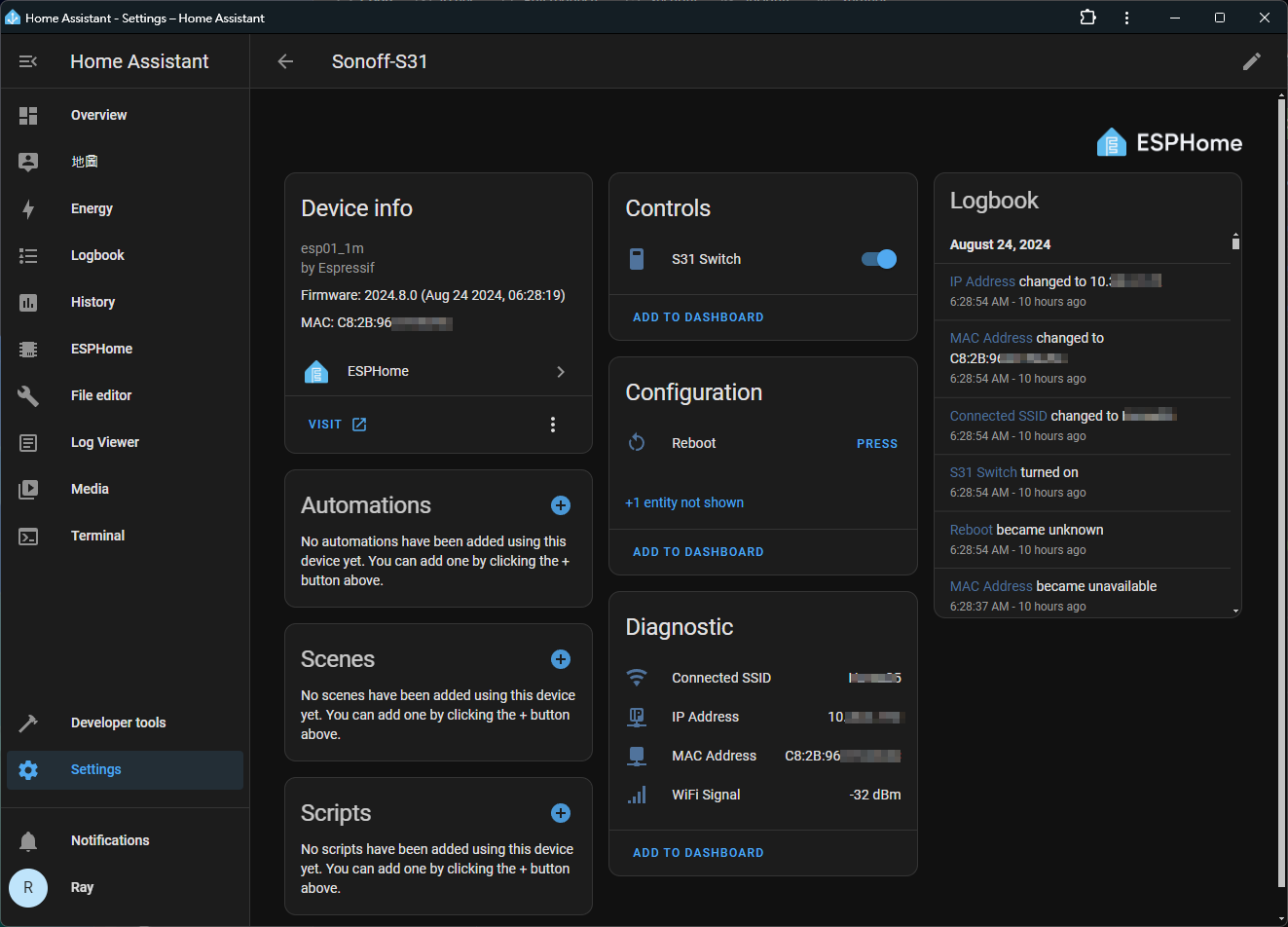This screenshot has width=1288, height=927.
Task: Click the Settings gear icon
Action: coord(28,769)
